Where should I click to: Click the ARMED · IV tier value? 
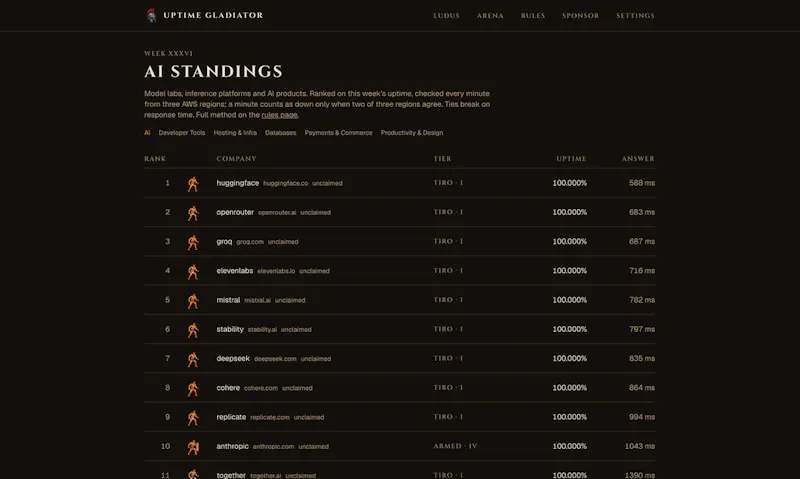[456, 446]
